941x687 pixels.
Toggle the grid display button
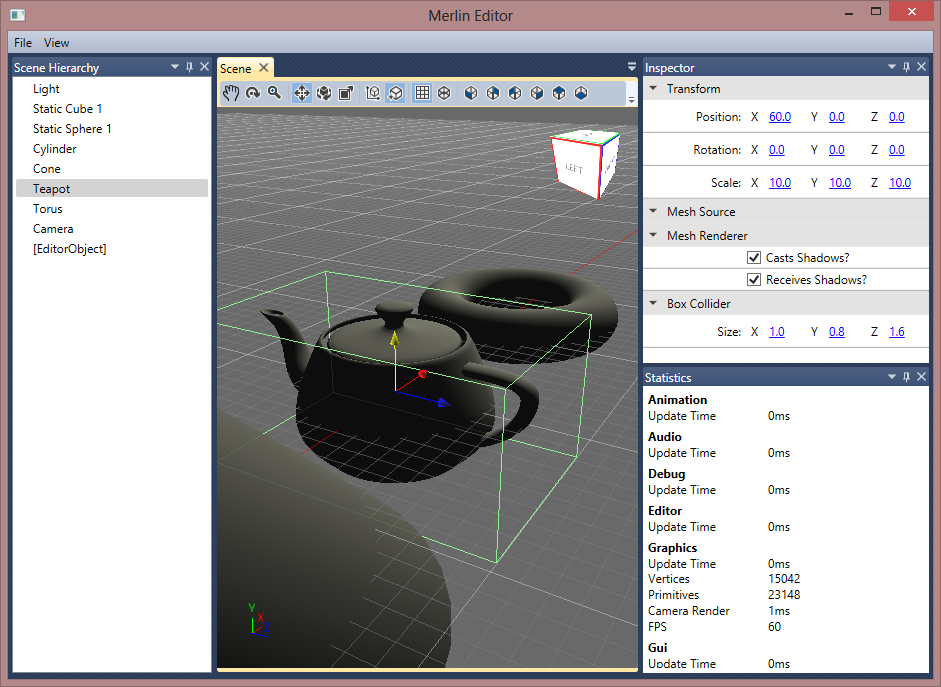tap(422, 93)
